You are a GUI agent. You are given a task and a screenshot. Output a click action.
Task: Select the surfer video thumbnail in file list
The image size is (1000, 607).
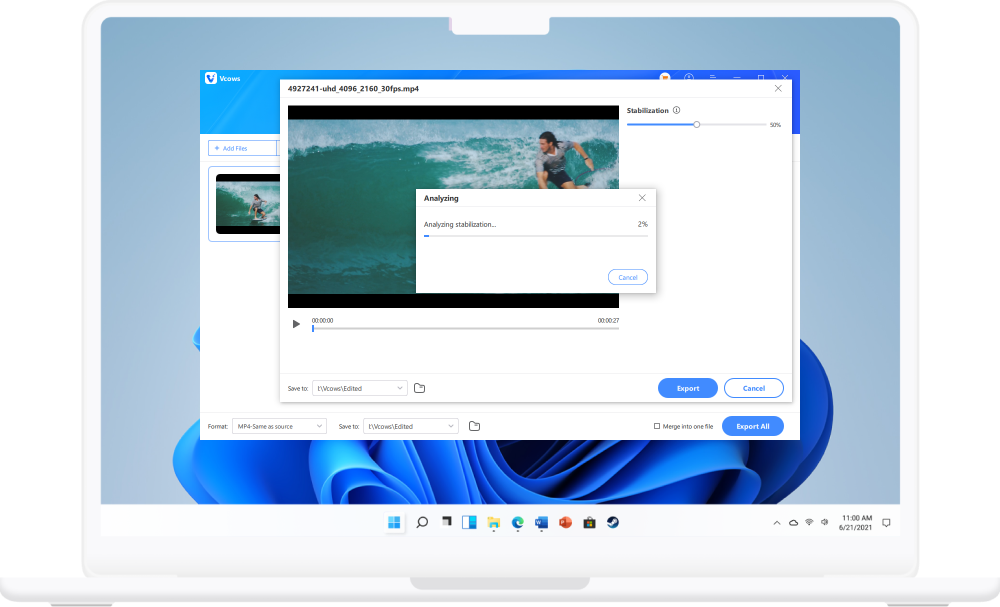(247, 204)
